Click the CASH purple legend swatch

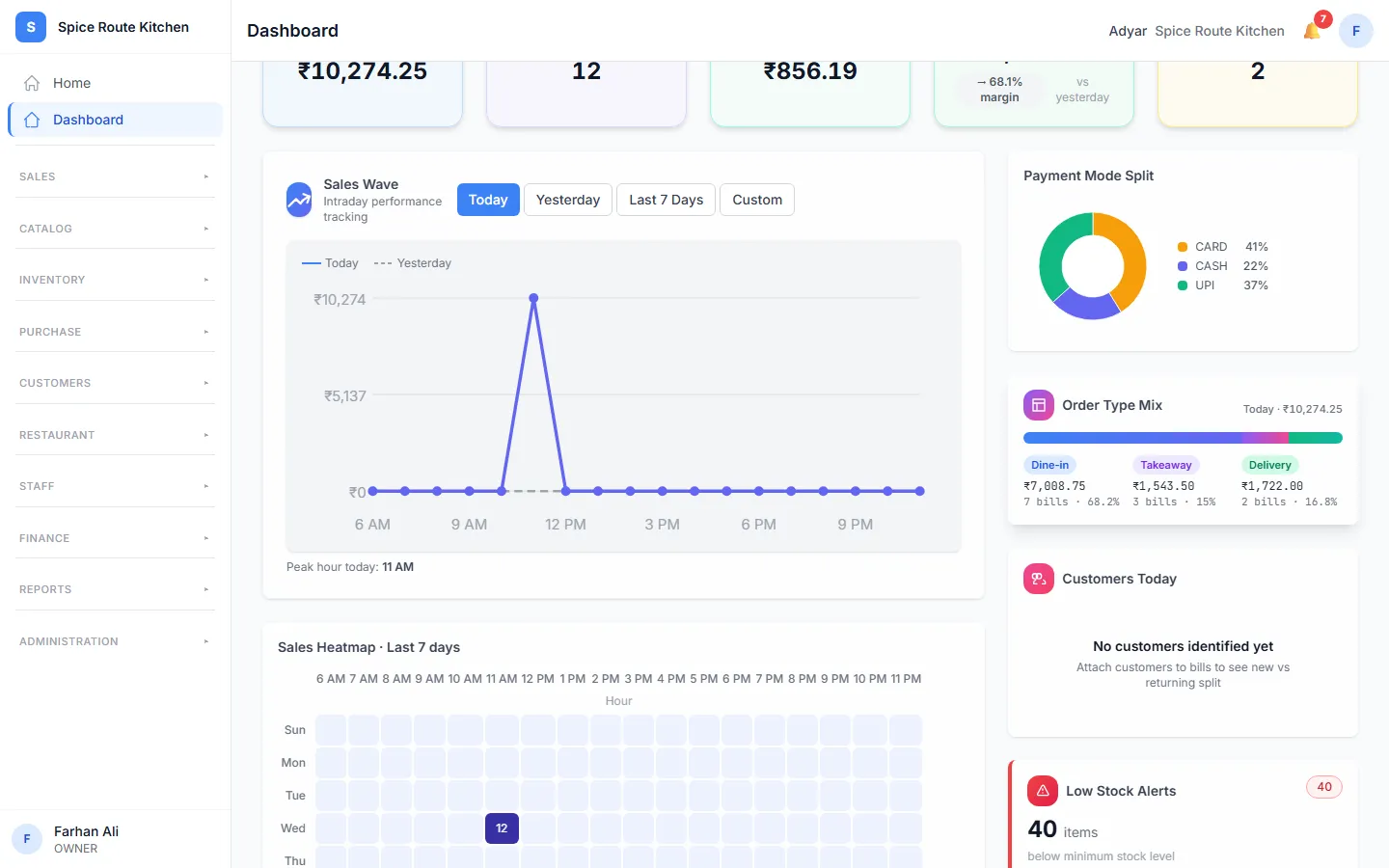[1183, 266]
